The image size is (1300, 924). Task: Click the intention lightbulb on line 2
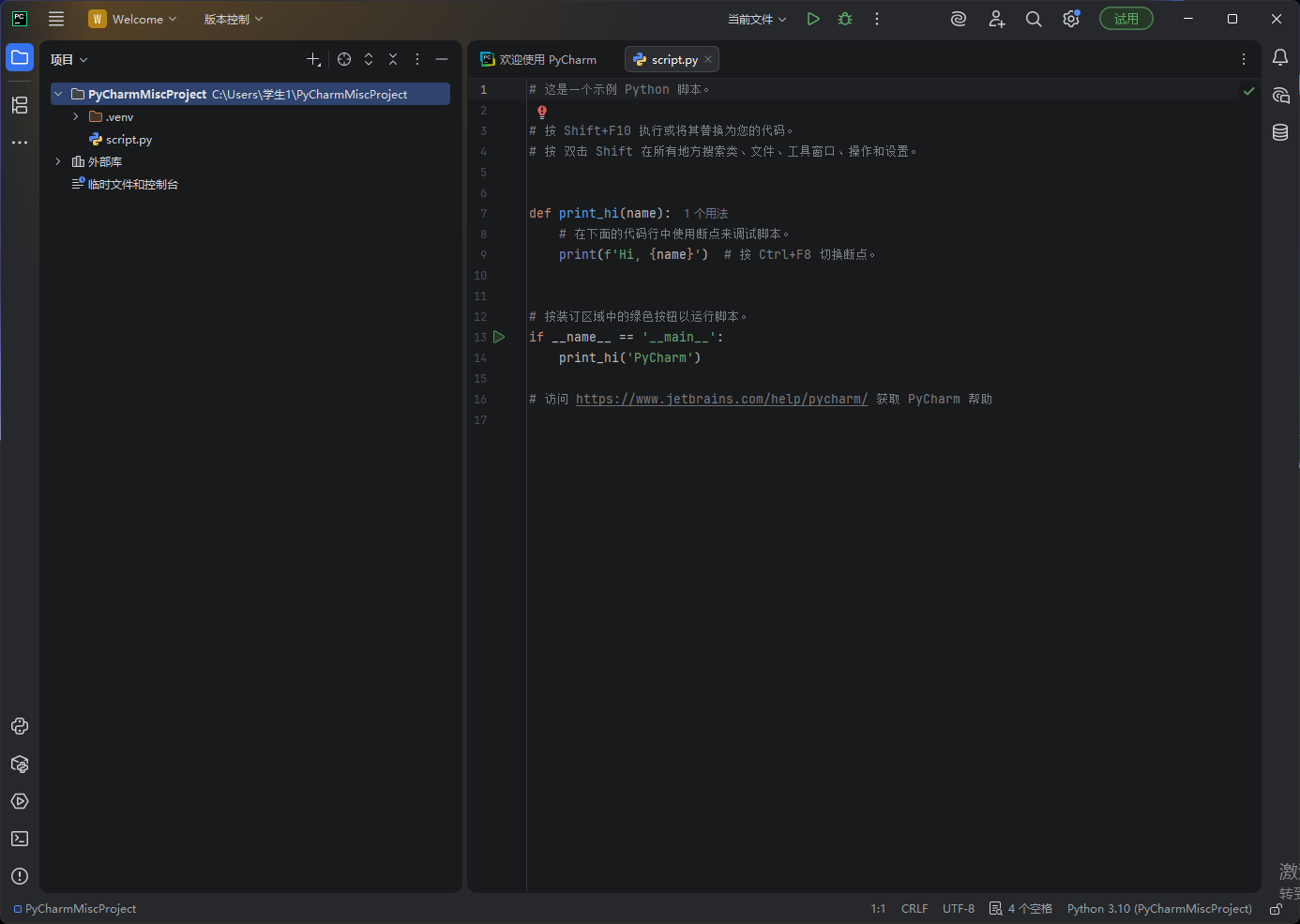[x=542, y=112]
